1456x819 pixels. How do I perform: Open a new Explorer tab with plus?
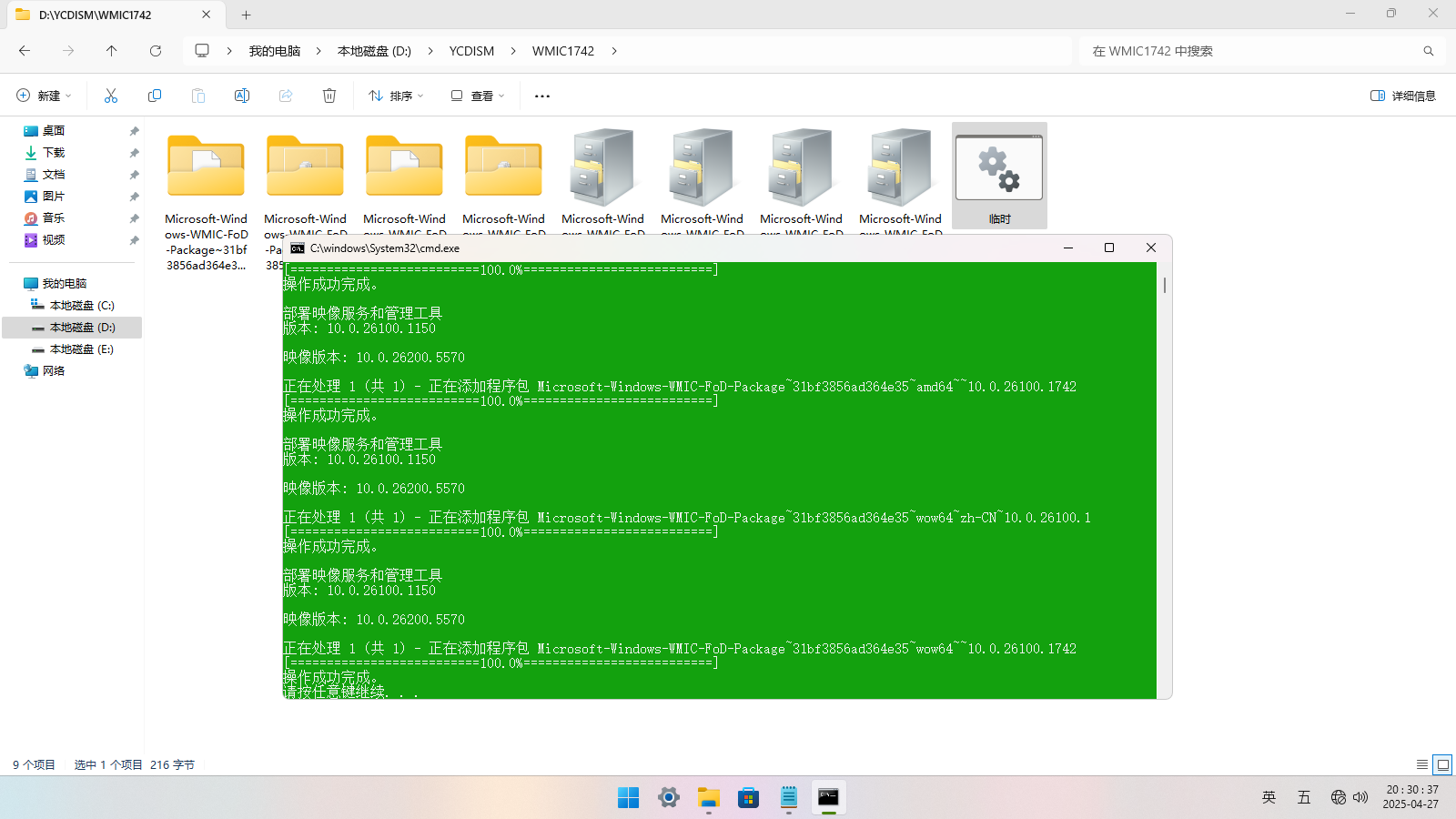246,15
